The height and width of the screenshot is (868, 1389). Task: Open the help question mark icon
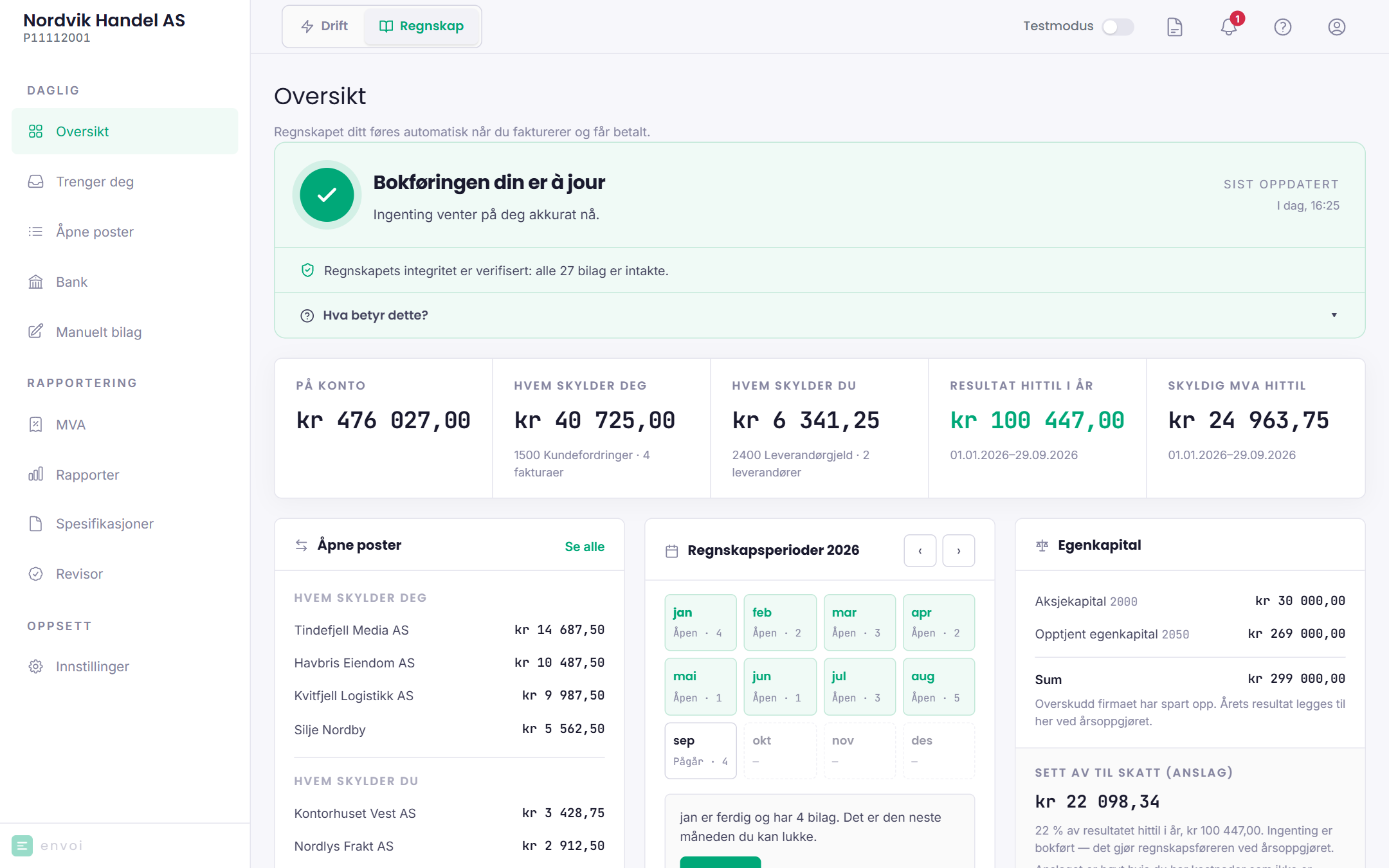tap(1282, 27)
